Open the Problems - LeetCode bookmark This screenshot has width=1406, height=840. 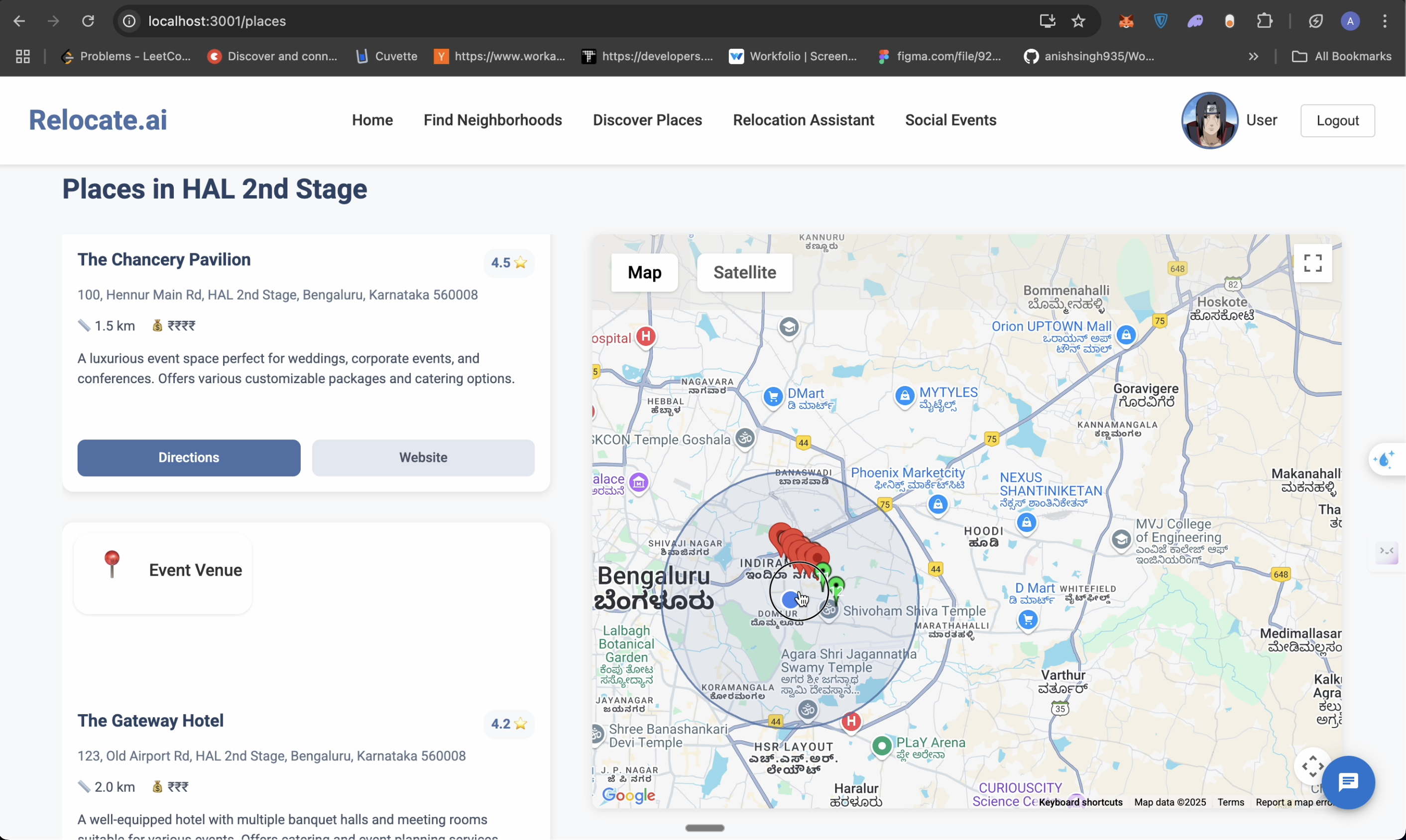tap(126, 56)
